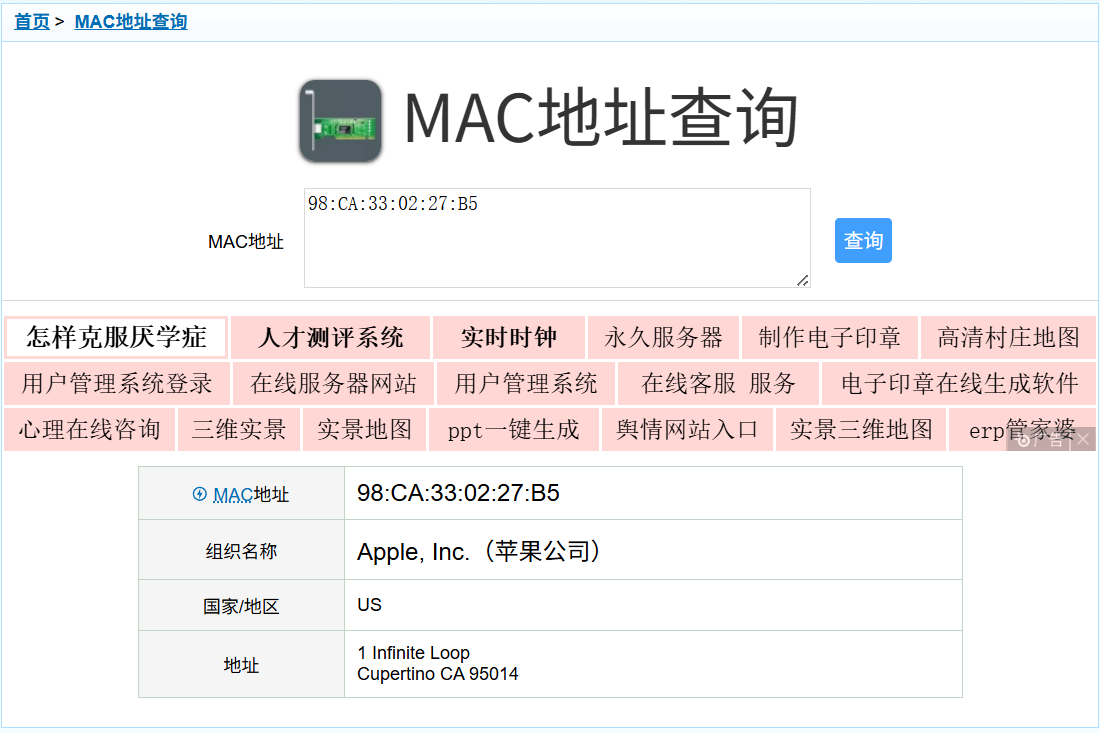
Task: Open ad link ppt一键生成
Action: tap(514, 429)
